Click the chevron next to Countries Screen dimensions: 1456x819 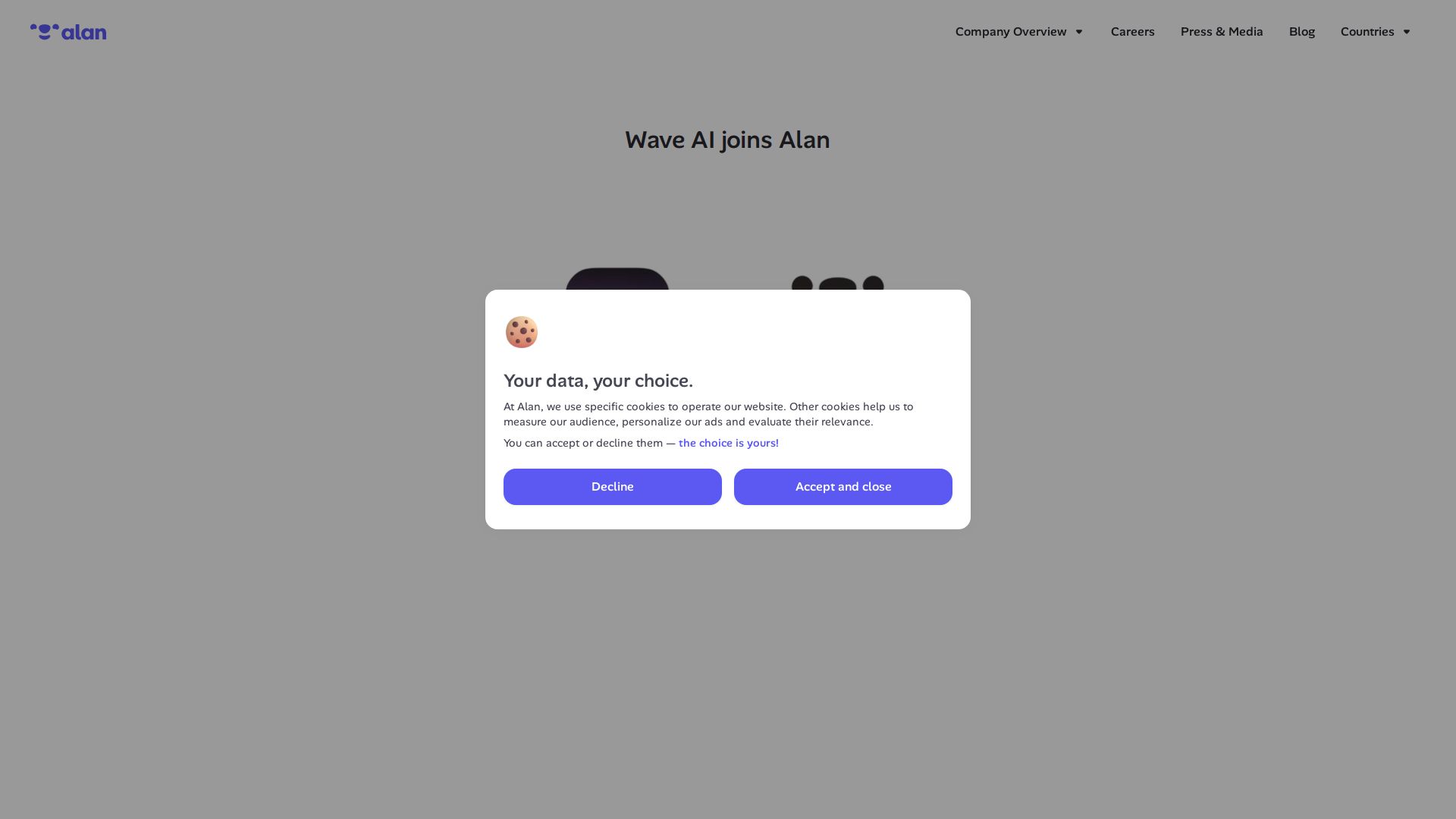(x=1407, y=32)
